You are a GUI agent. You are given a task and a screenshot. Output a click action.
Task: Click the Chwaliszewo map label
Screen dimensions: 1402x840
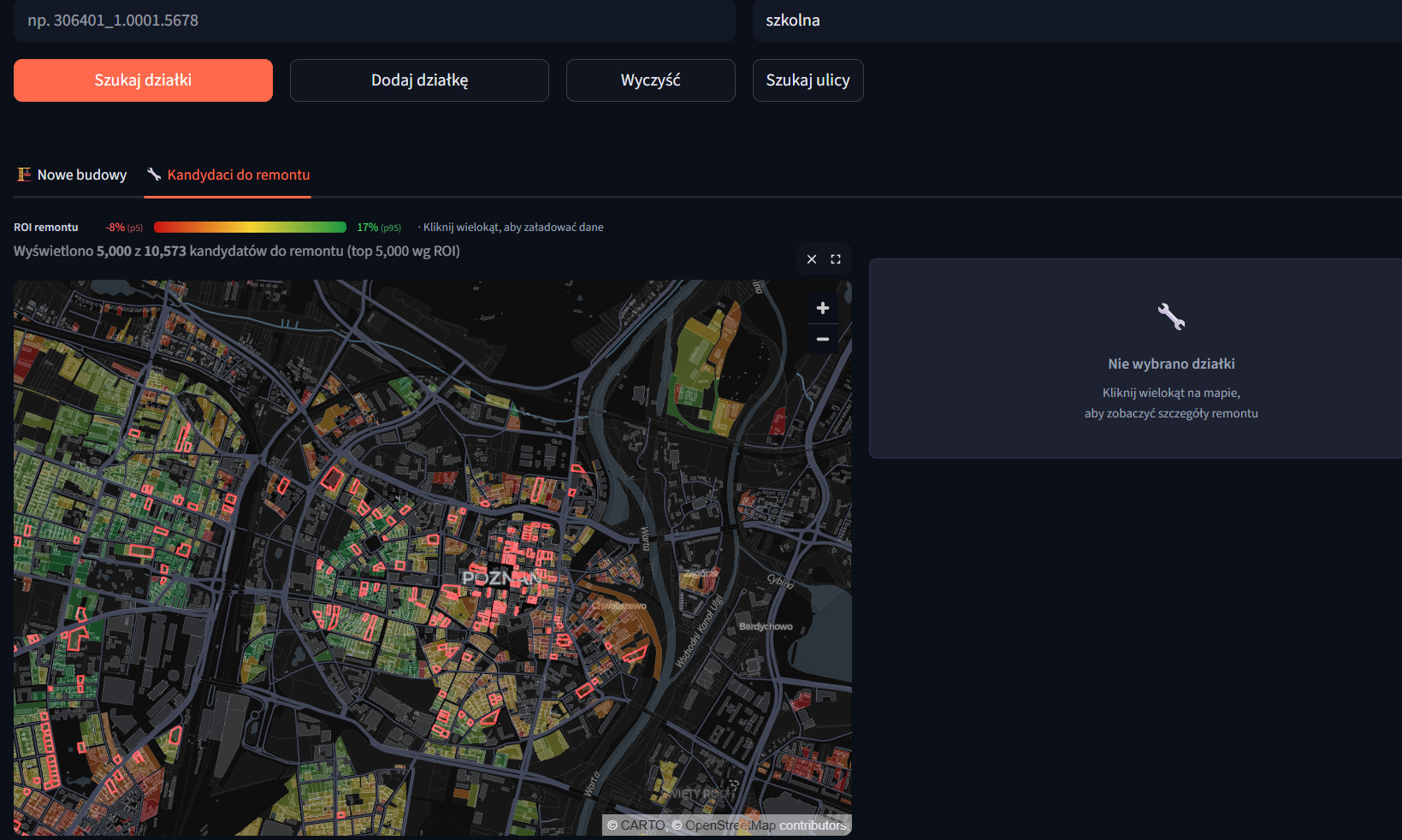click(x=618, y=606)
